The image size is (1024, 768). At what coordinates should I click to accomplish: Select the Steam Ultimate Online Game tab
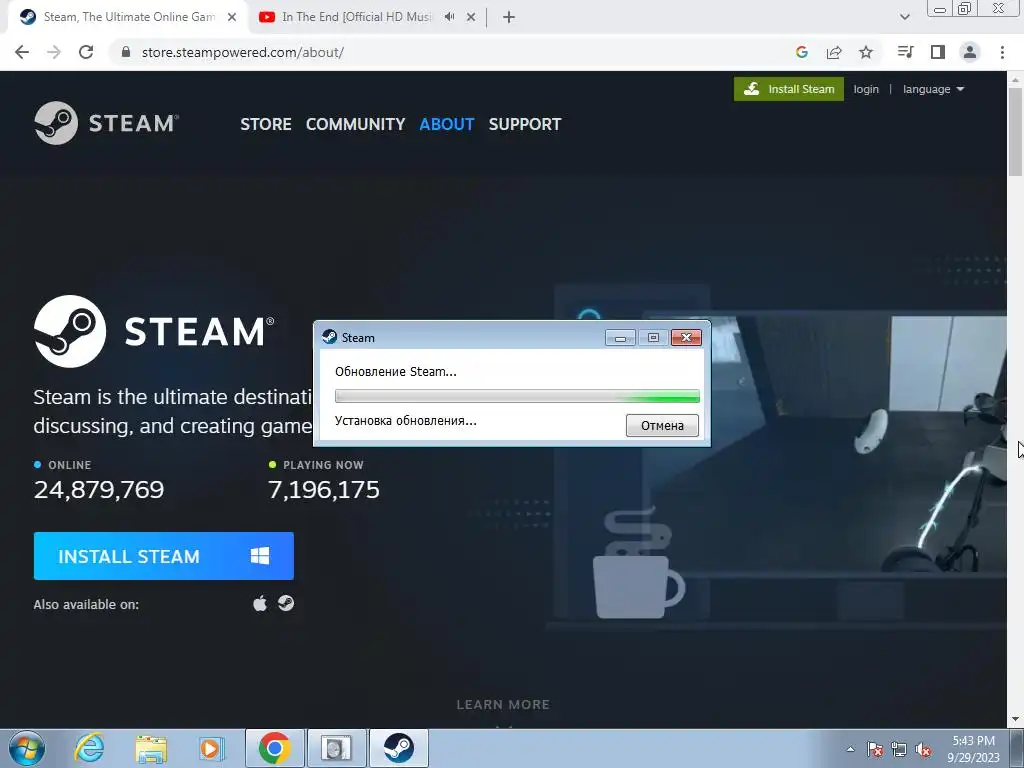(128, 17)
